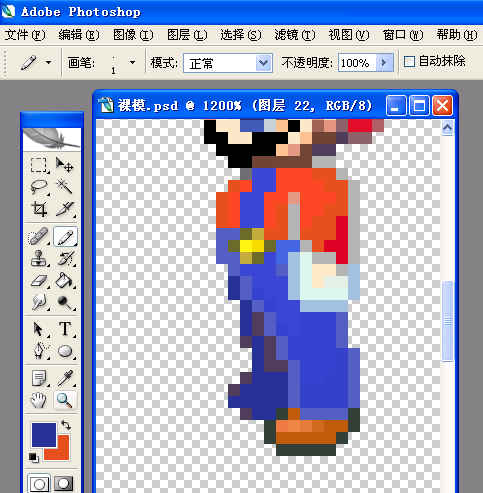The image size is (483, 493).
Task: Select the Healing Brush tool
Action: pyautogui.click(x=39, y=237)
